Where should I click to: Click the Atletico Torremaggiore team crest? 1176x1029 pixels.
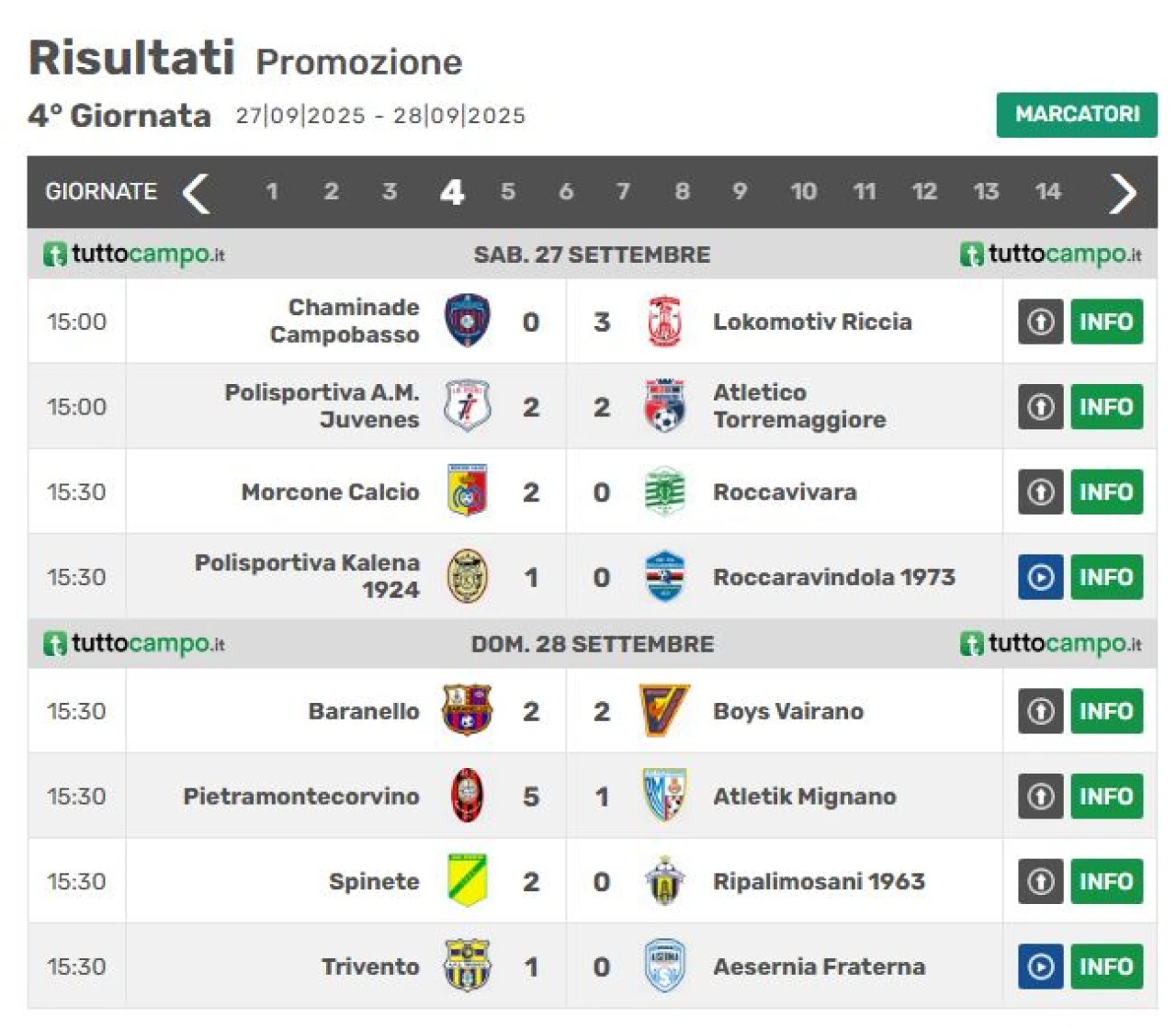tap(664, 406)
